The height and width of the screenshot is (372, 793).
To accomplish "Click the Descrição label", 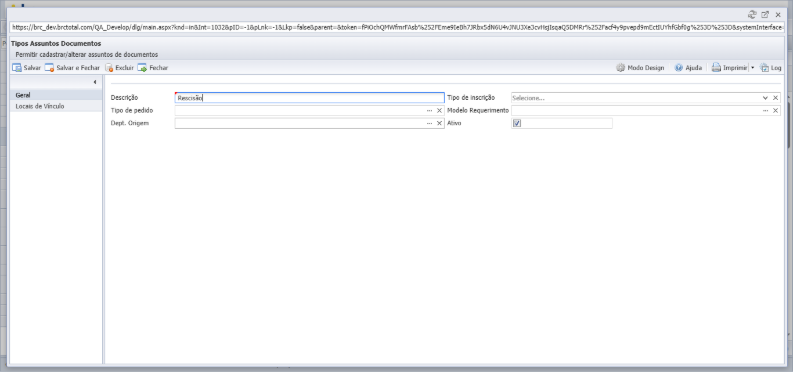I will [124, 98].
